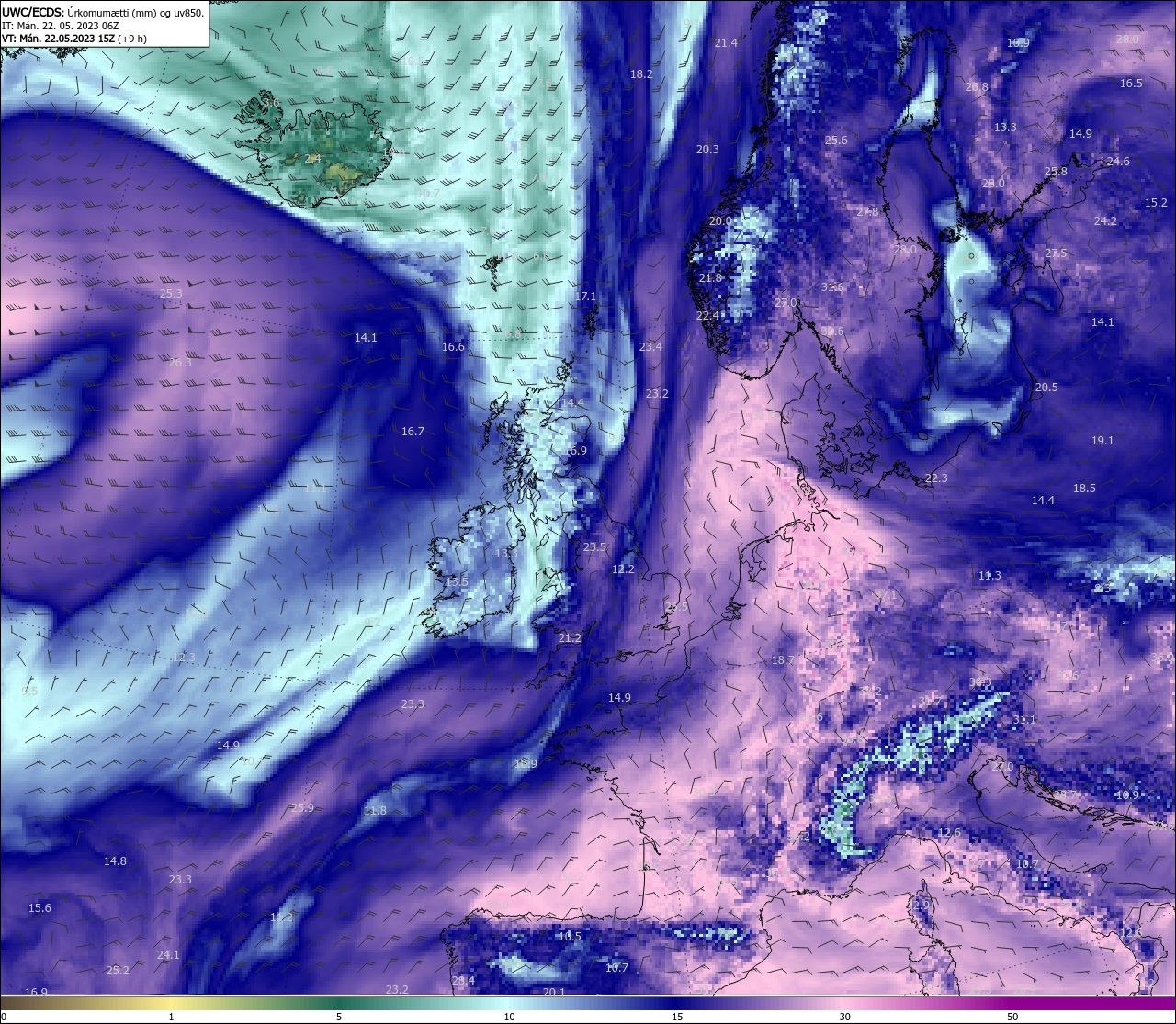Click the 16.6 value label
1176x1024 pixels.
(x=453, y=347)
